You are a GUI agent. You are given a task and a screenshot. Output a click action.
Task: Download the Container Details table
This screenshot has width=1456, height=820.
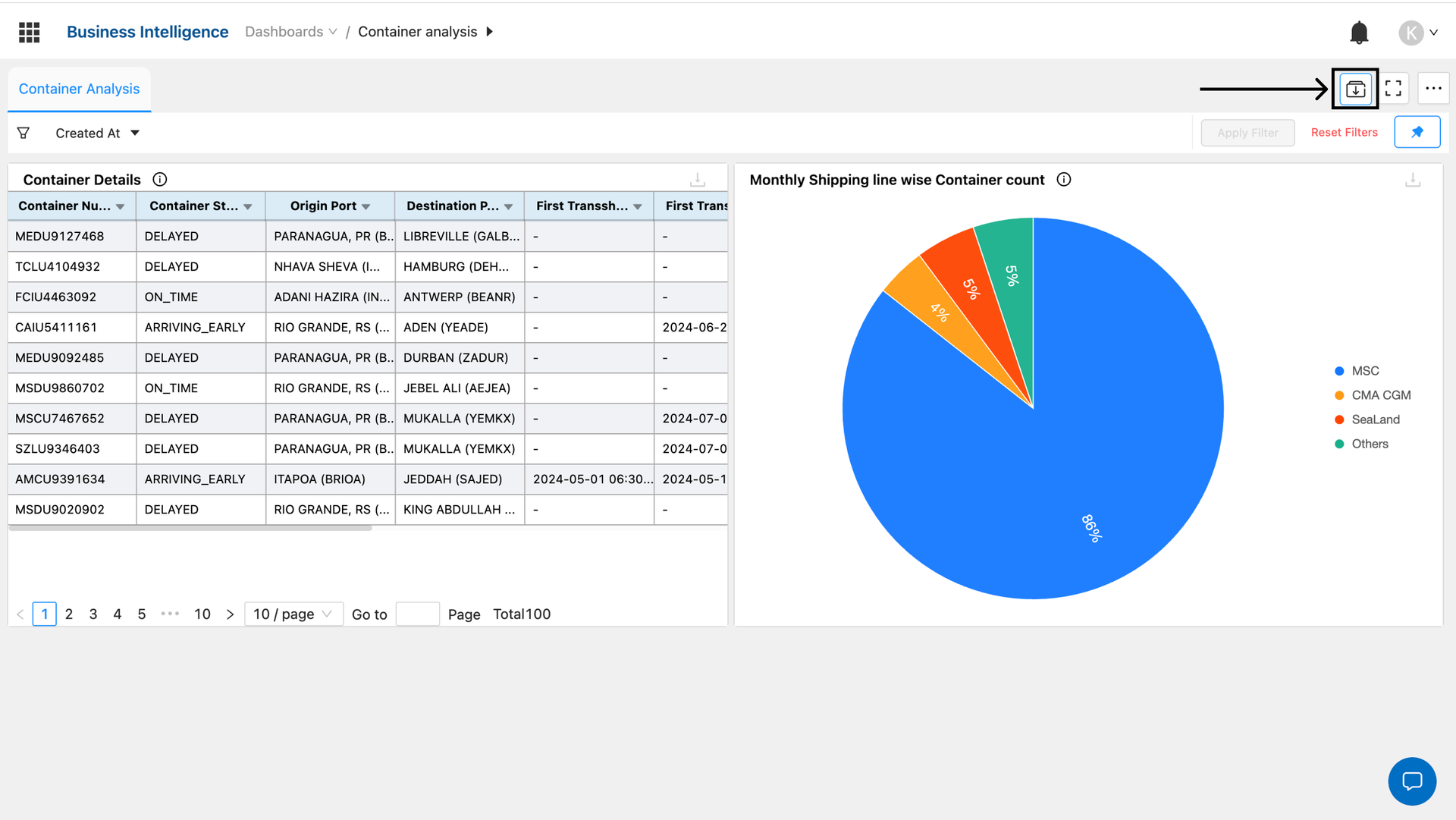click(697, 180)
